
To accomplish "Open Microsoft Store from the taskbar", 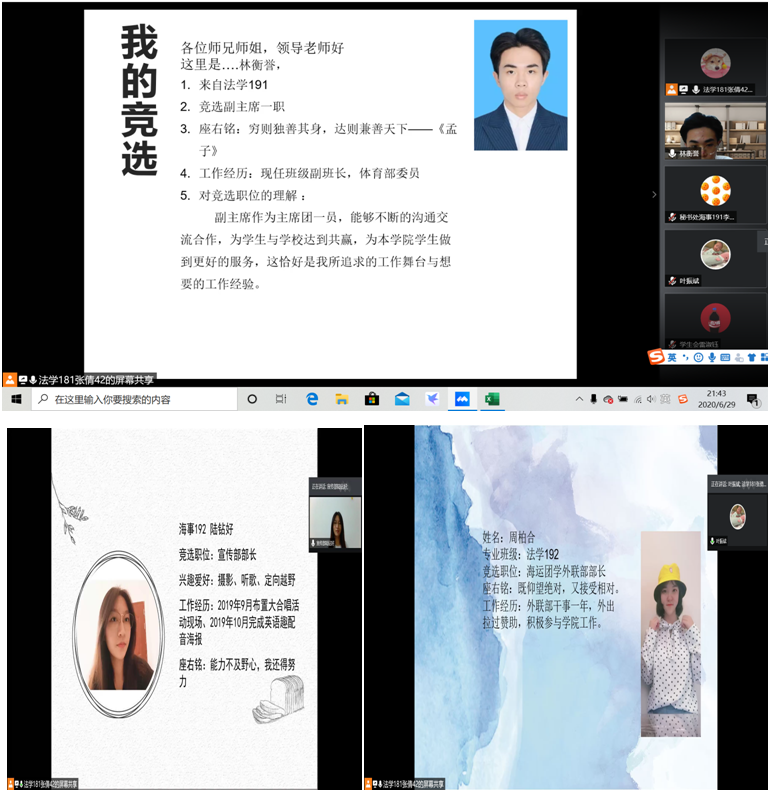I will coord(372,399).
